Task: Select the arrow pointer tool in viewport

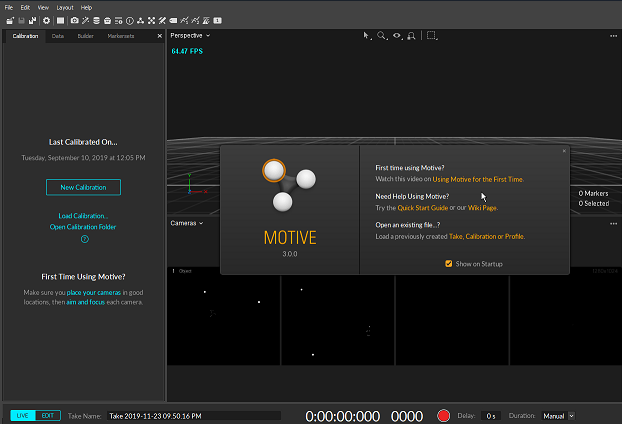Action: (367, 35)
